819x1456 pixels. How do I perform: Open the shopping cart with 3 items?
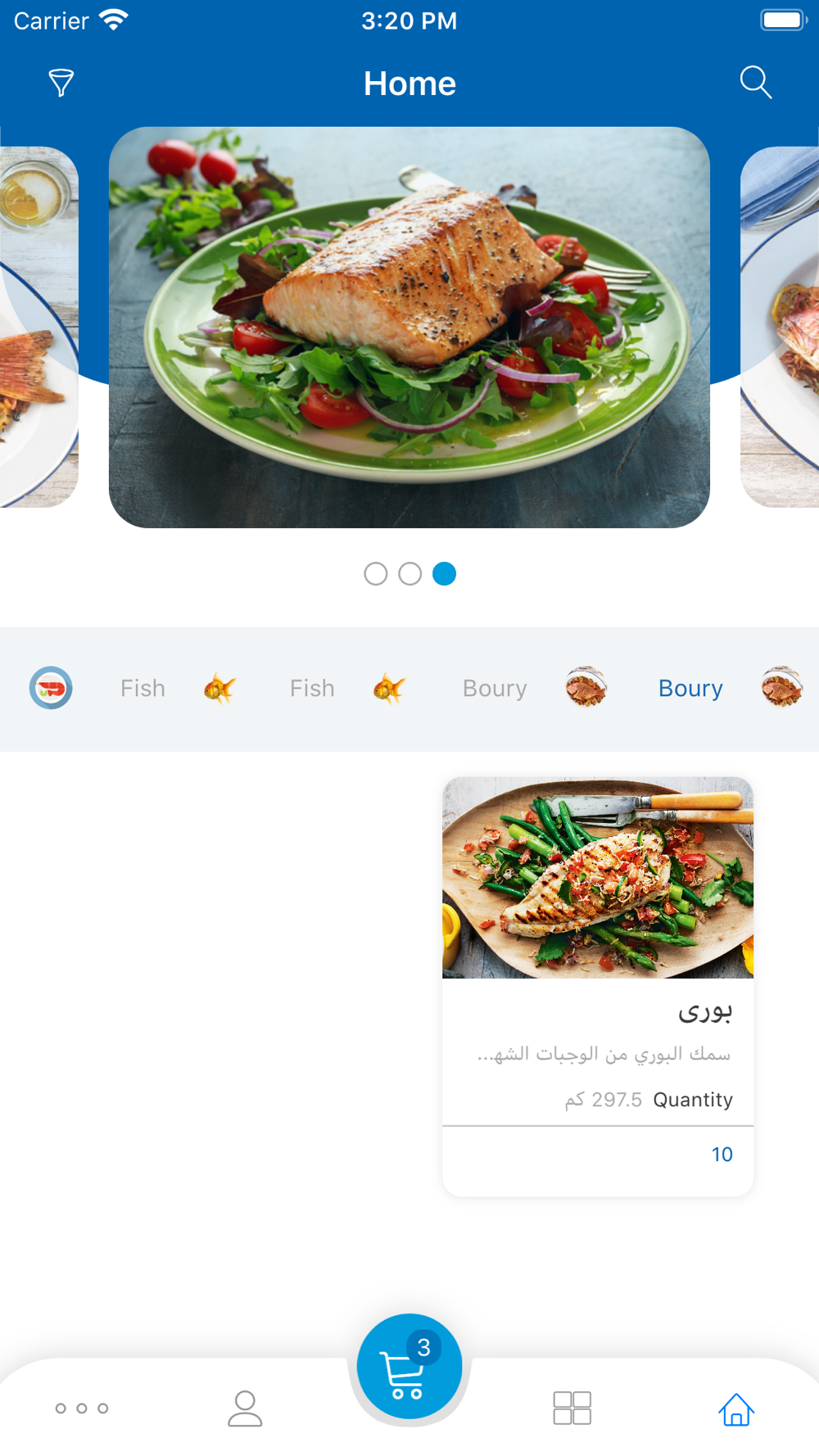point(409,1366)
